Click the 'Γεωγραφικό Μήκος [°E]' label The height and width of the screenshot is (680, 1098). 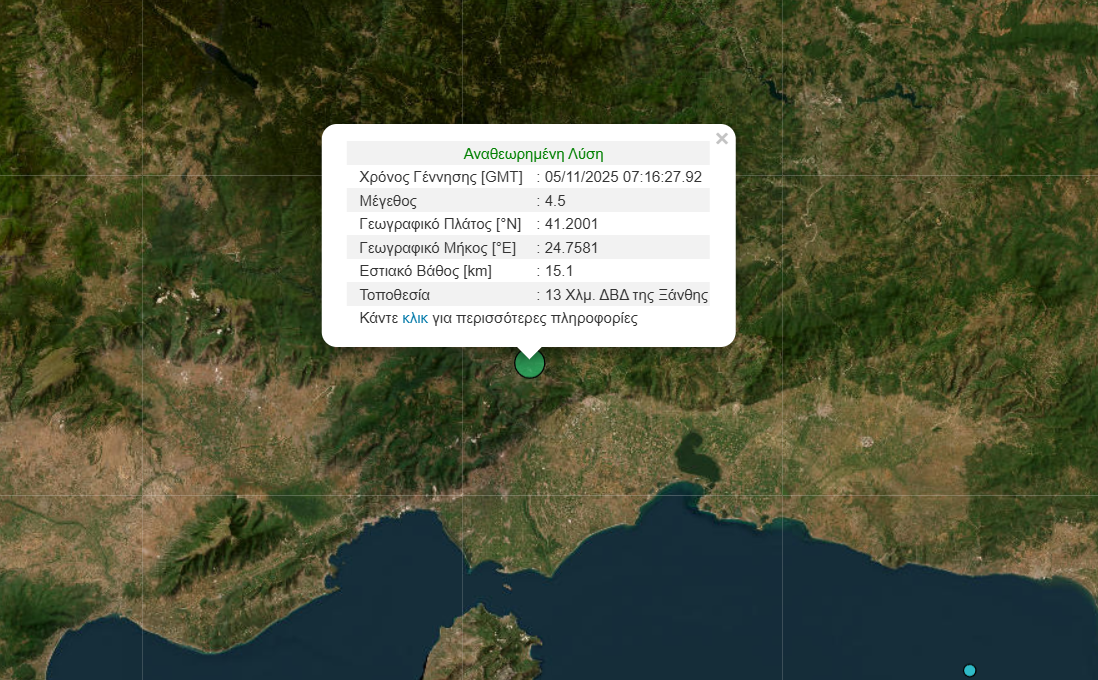437,247
